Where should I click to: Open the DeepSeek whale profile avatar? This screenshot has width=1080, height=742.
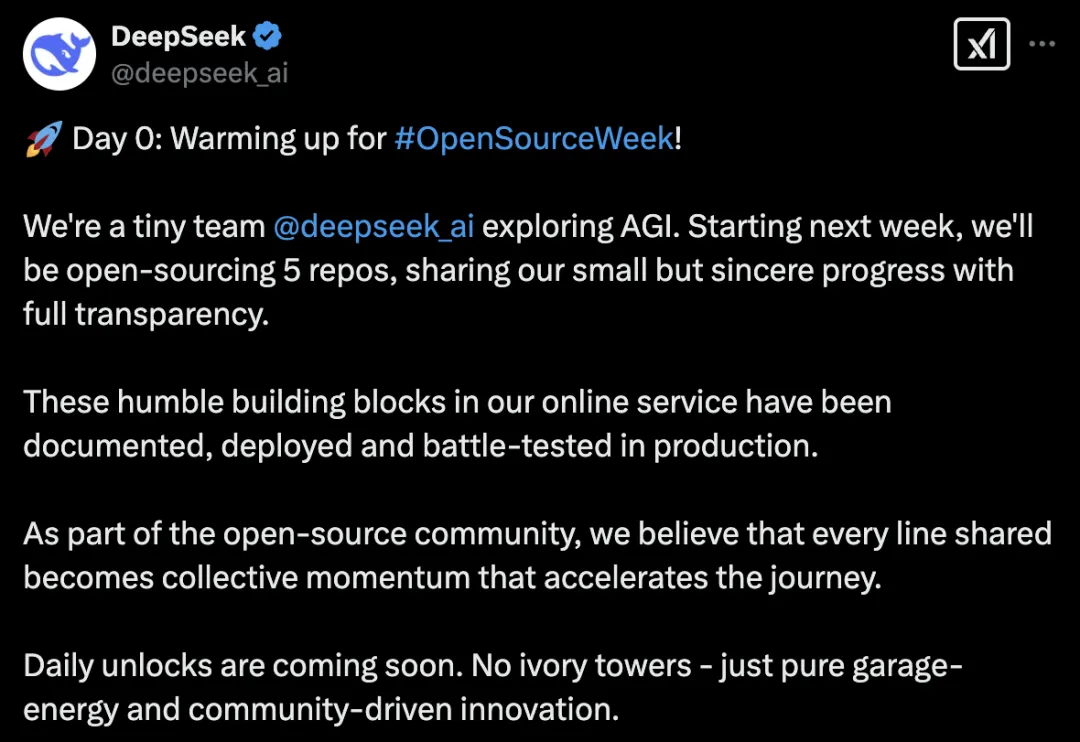pos(59,54)
